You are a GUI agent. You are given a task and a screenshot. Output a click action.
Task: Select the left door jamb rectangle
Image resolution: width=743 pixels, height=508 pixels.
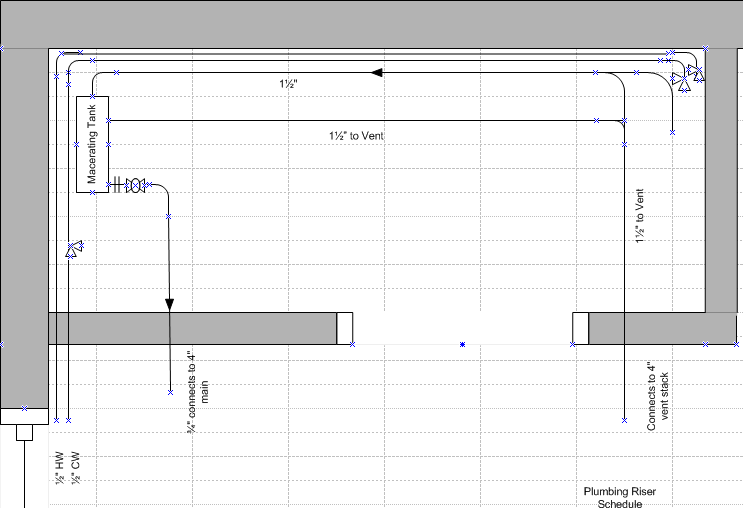(x=344, y=328)
